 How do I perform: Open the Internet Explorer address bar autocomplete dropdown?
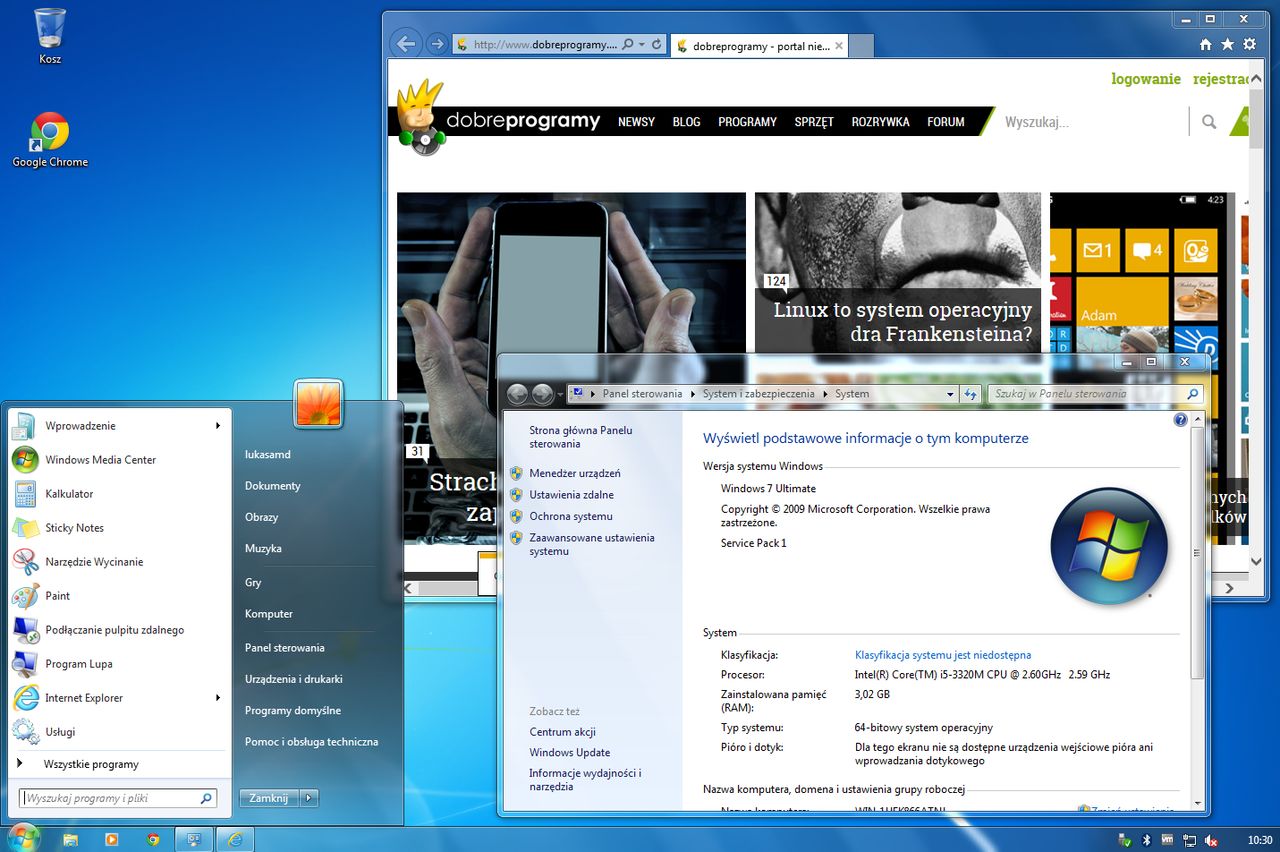pyautogui.click(x=642, y=45)
